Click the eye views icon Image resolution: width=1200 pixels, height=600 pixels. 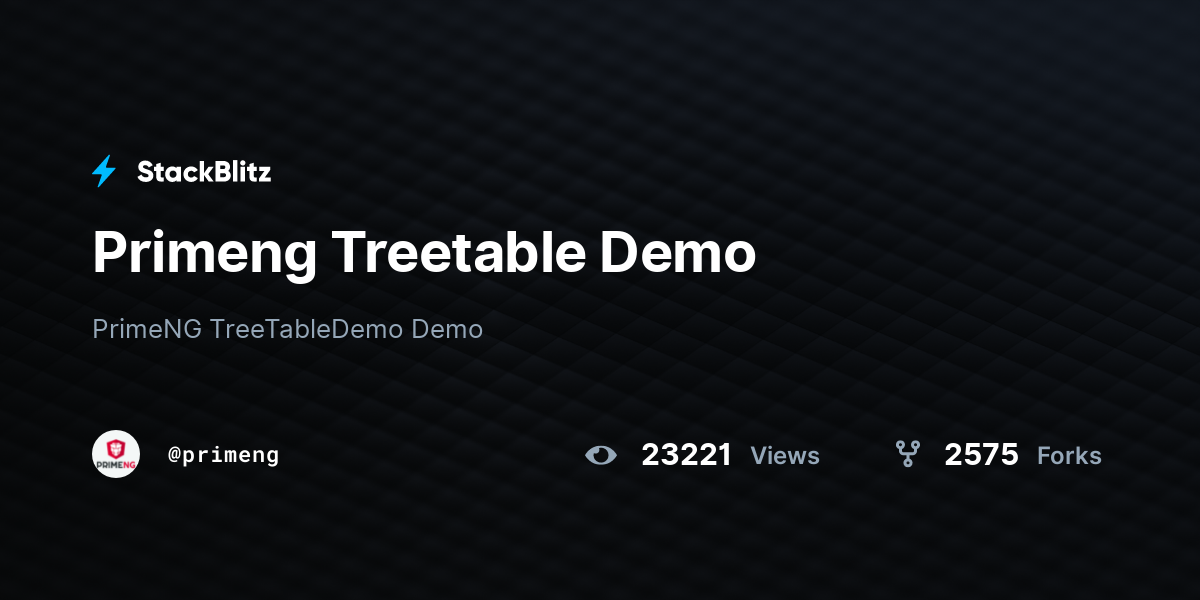point(601,455)
